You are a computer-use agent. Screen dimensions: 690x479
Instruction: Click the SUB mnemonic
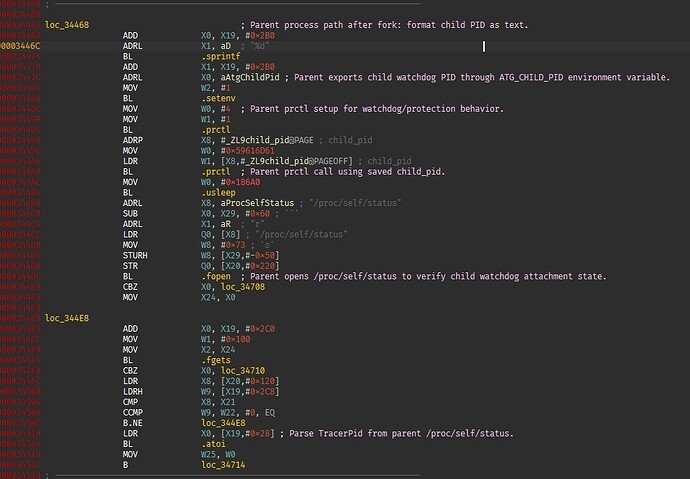pyautogui.click(x=130, y=214)
